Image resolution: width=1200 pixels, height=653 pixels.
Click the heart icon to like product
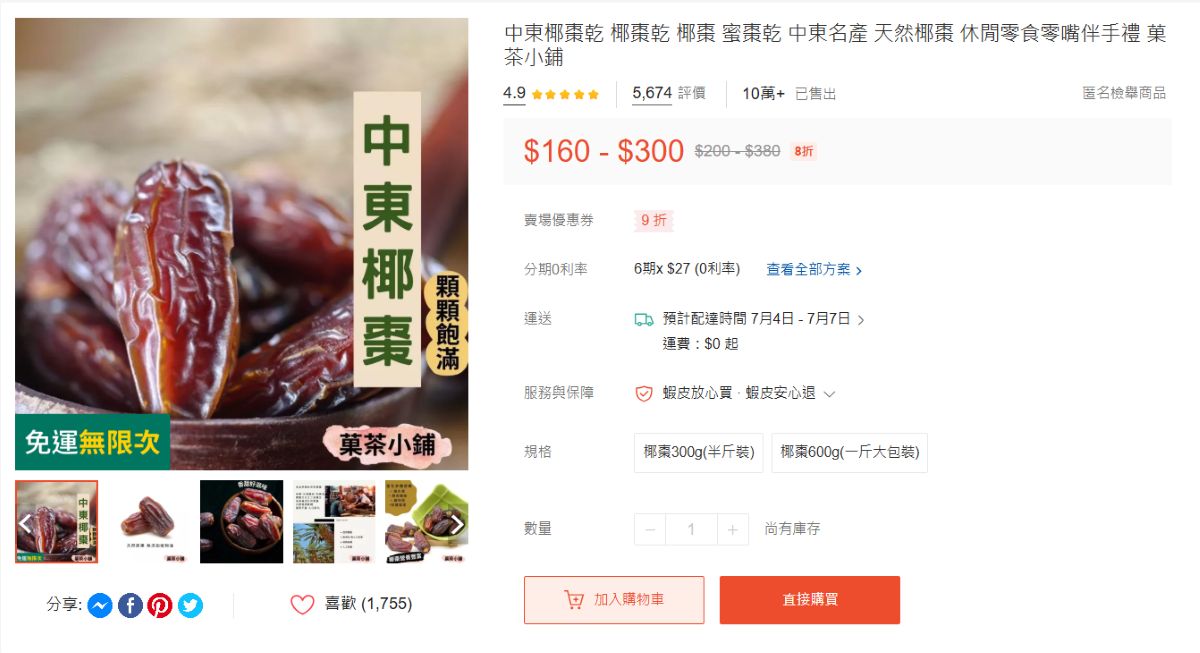(302, 604)
